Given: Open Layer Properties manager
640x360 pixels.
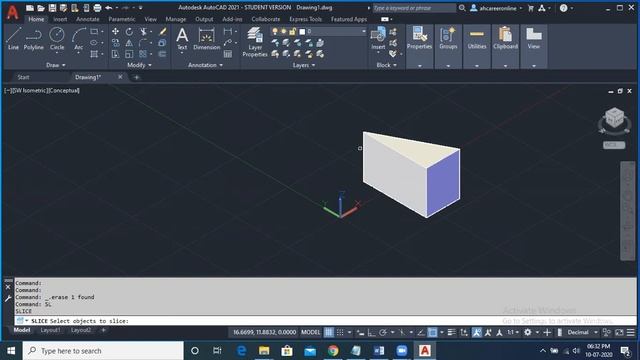Looking at the screenshot, I should click(255, 42).
